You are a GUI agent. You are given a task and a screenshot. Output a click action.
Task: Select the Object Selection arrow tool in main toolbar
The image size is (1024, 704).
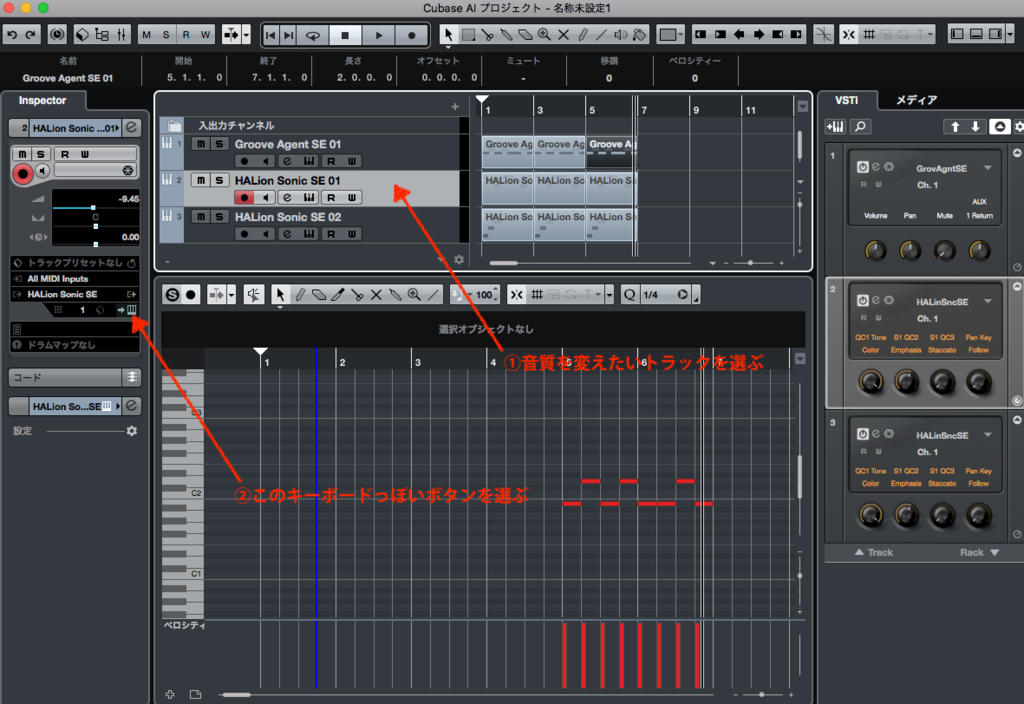click(448, 35)
